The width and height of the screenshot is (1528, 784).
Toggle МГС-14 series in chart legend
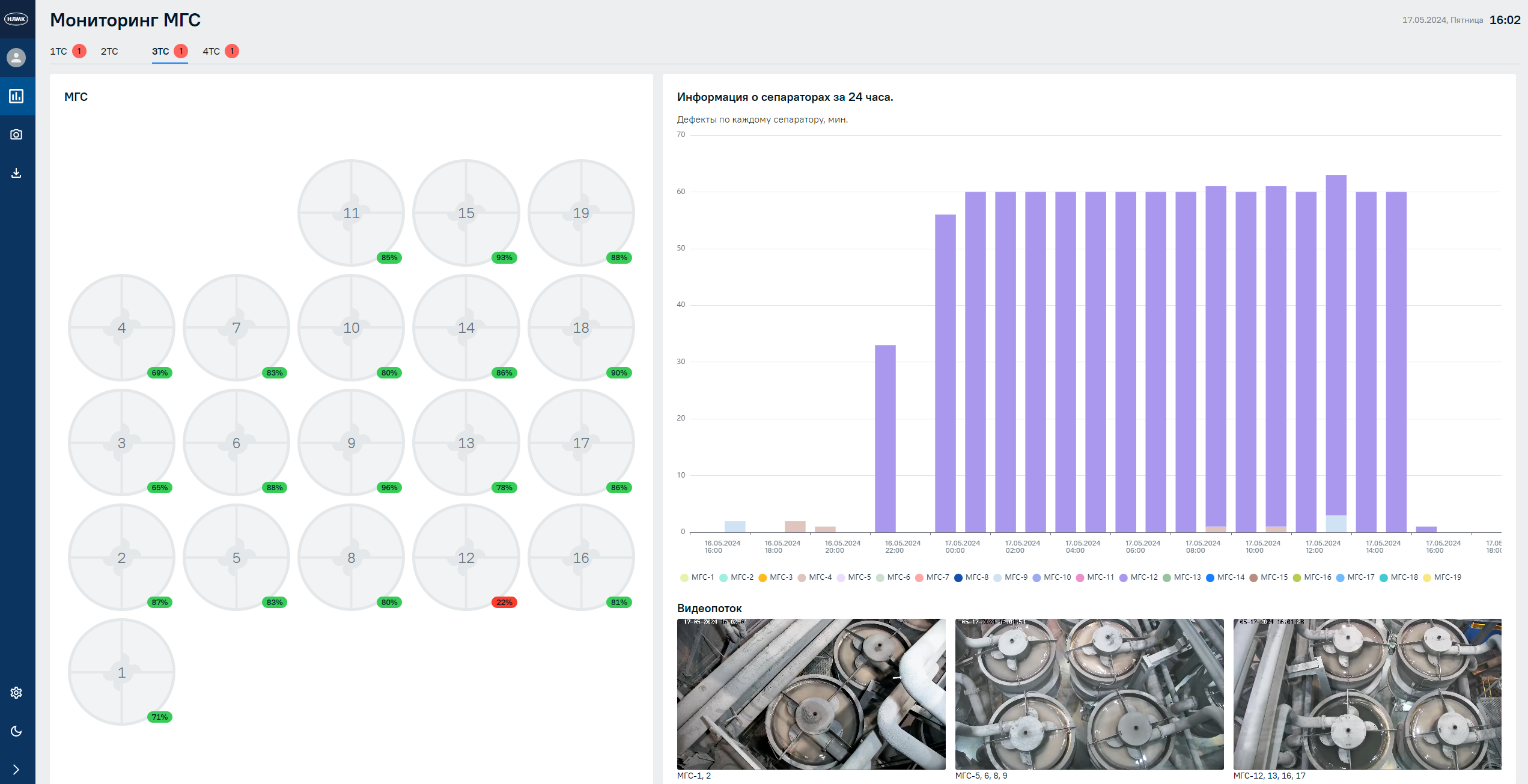pyautogui.click(x=1225, y=577)
